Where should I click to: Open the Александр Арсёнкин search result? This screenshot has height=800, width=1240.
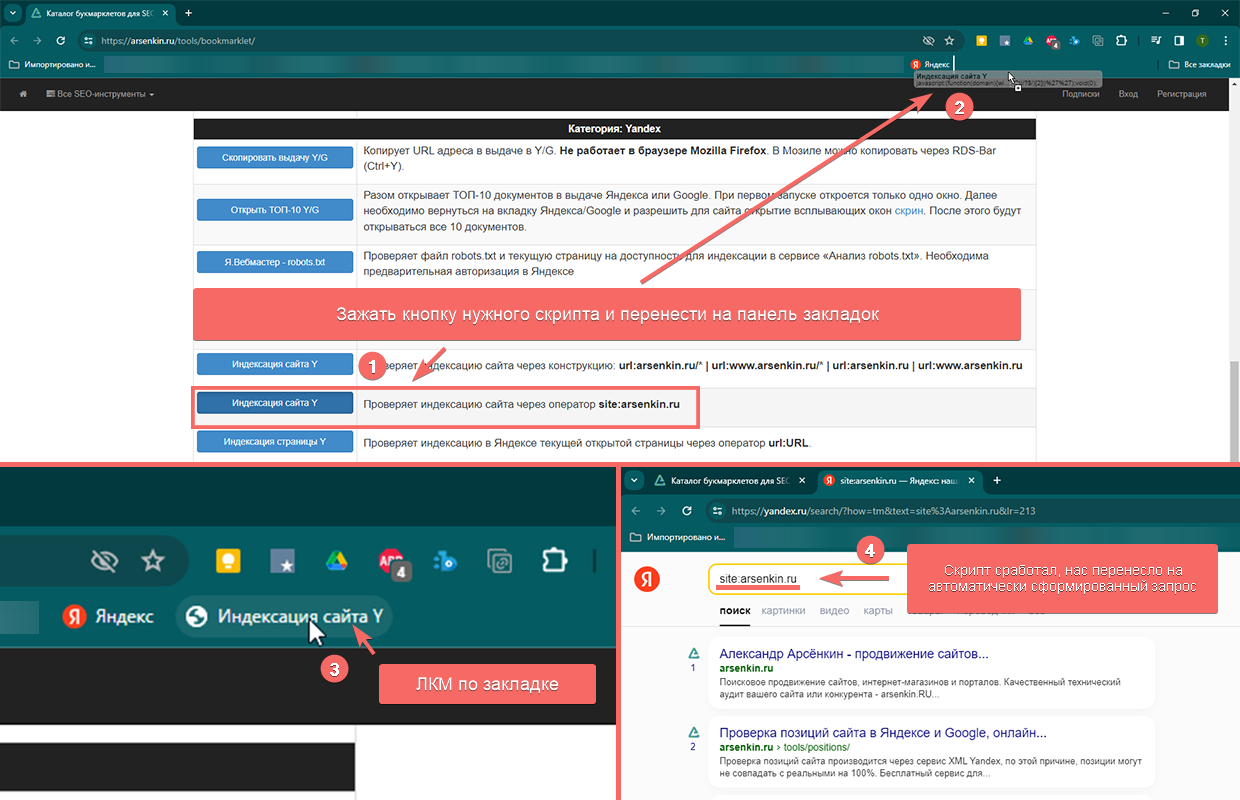(x=854, y=654)
